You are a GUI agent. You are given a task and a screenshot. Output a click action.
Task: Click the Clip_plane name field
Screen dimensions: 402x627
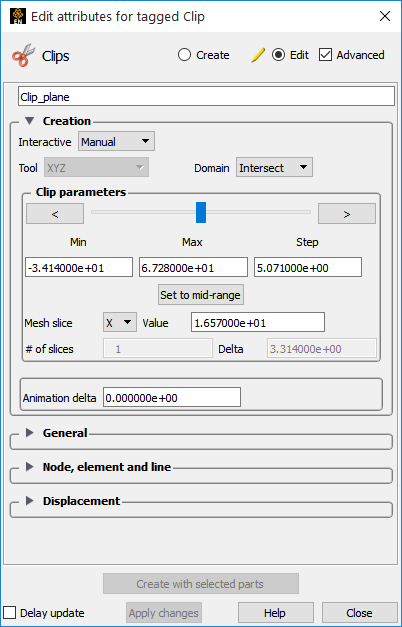(206, 97)
